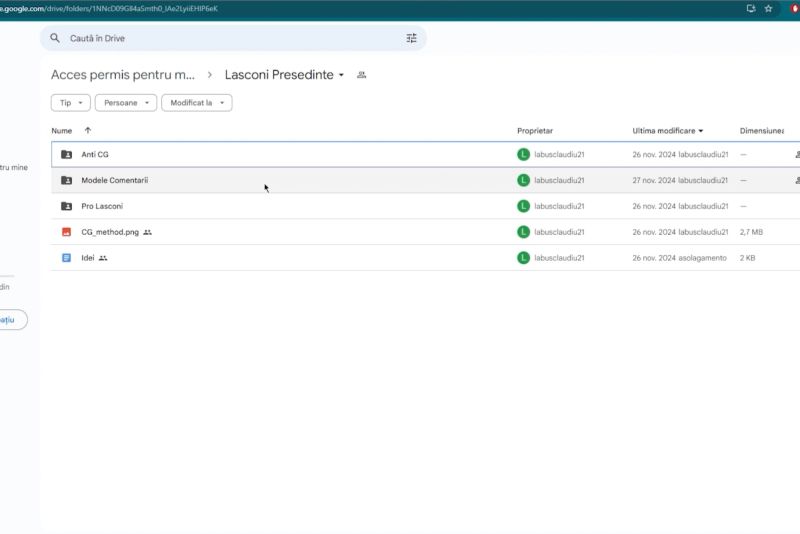Image resolution: width=800 pixels, height=534 pixels.
Task: Sort the list by Nume column header
Action: (x=62, y=131)
